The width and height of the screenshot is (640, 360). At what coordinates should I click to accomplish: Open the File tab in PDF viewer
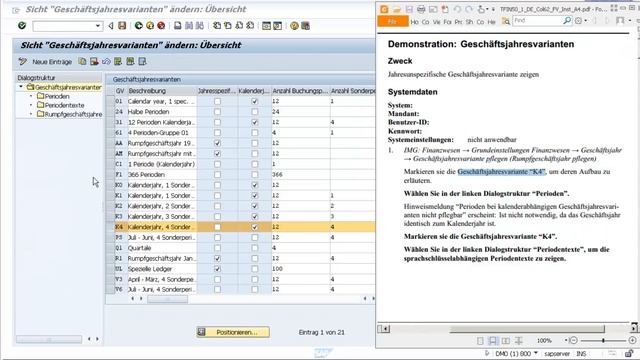(393, 21)
